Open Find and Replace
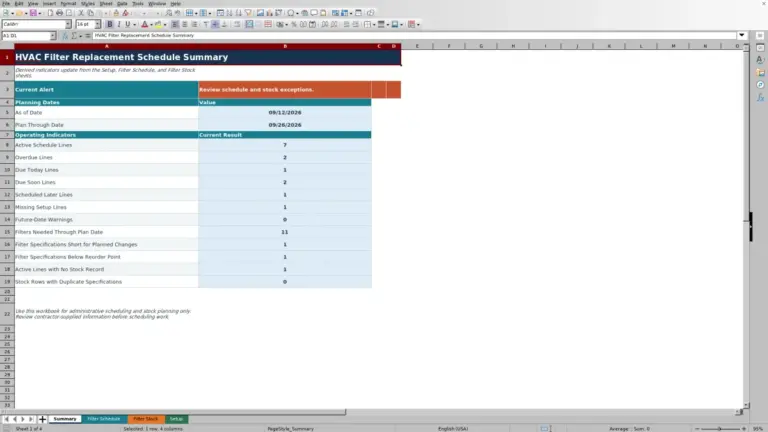 (168, 13)
